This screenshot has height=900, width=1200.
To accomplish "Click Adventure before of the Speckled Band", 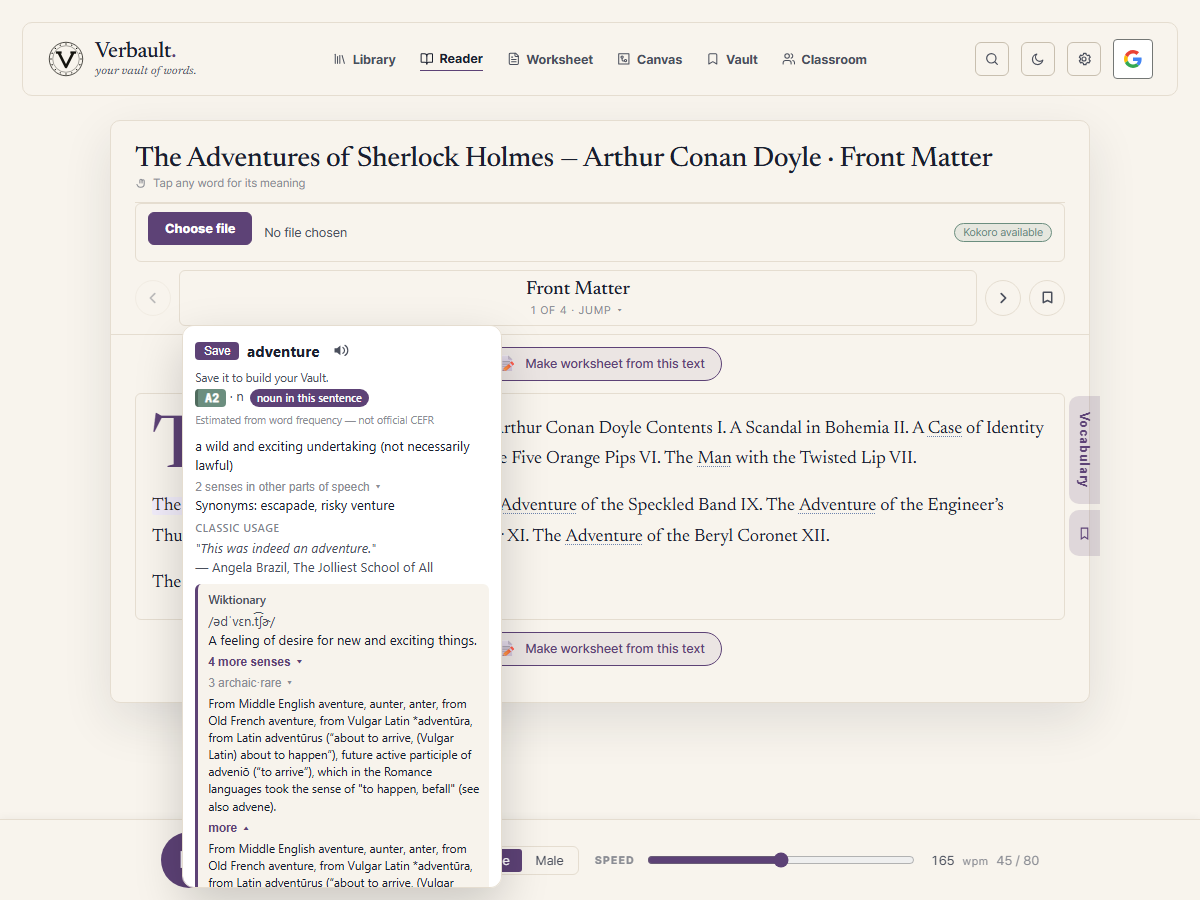I will click(x=538, y=505).
